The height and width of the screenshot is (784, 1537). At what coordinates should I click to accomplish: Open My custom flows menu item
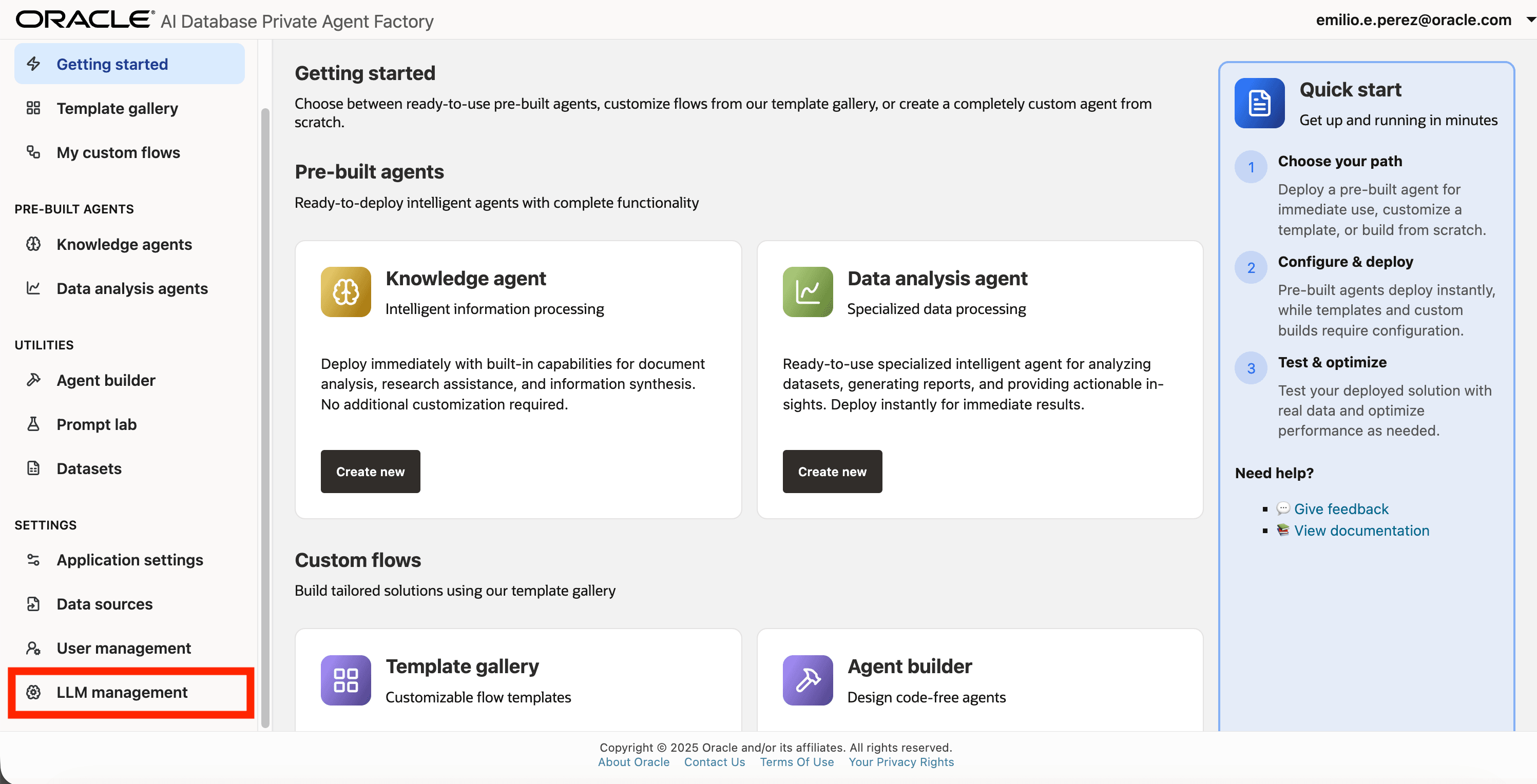(118, 152)
